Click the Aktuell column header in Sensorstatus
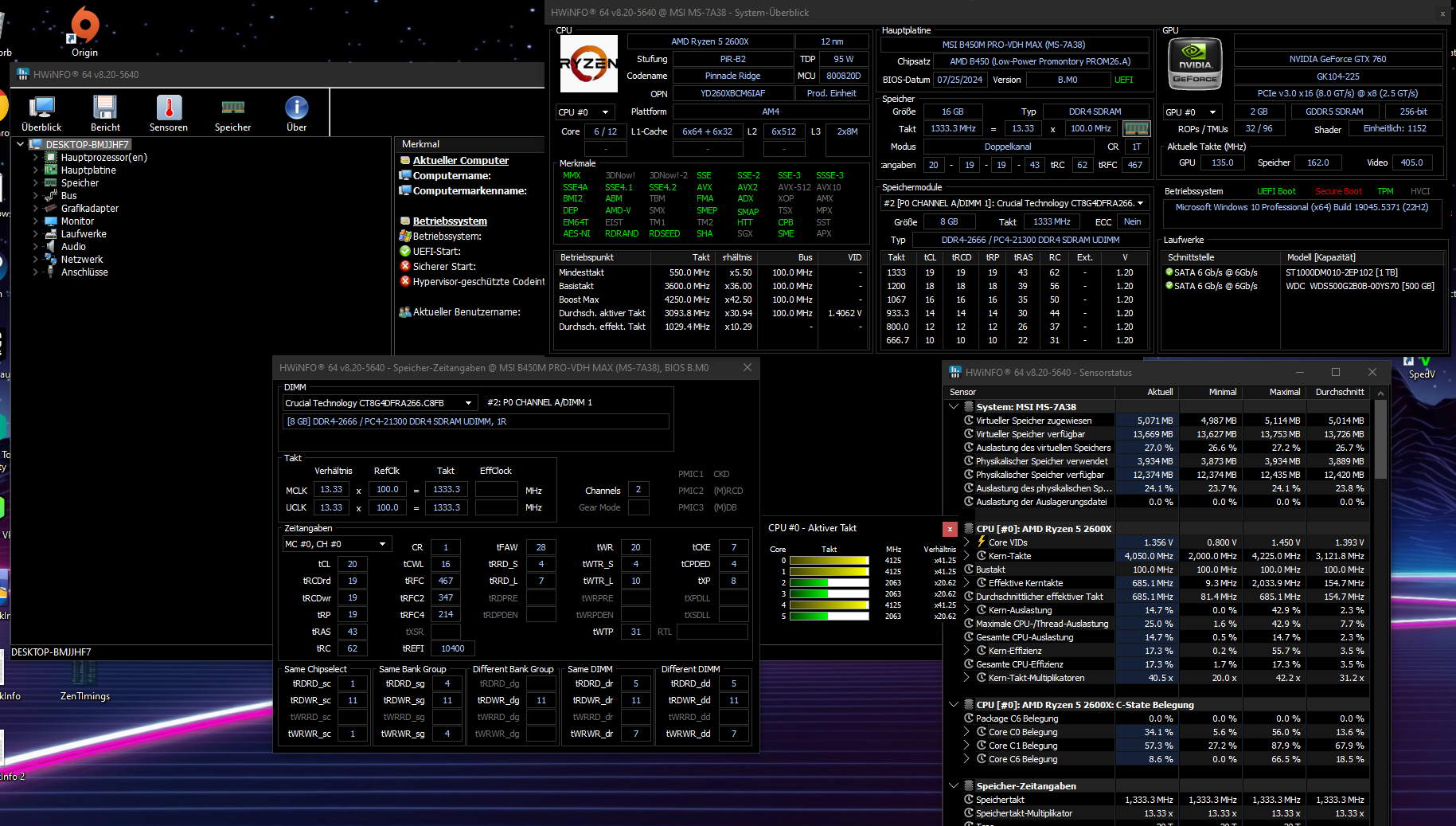Image resolution: width=1456 pixels, height=826 pixels. [x=1146, y=392]
